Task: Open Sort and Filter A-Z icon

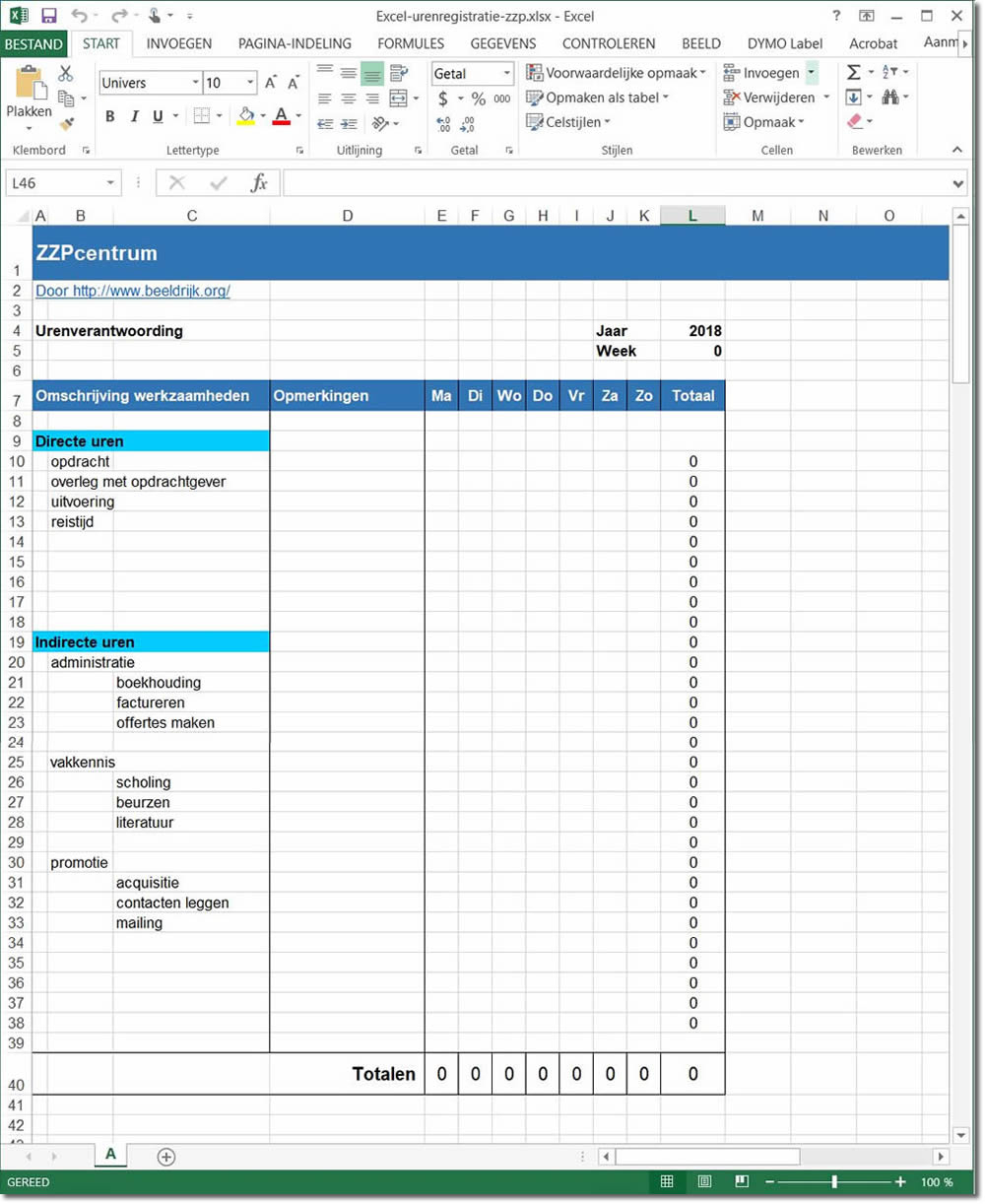Action: click(889, 73)
